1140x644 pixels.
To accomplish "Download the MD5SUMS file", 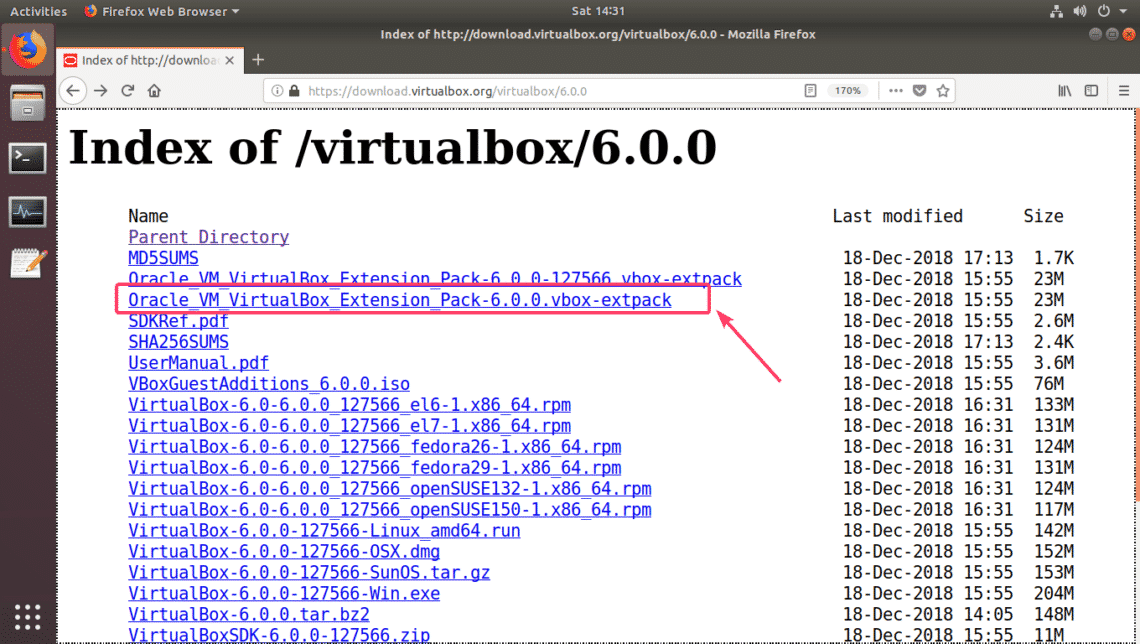I will 164,258.
